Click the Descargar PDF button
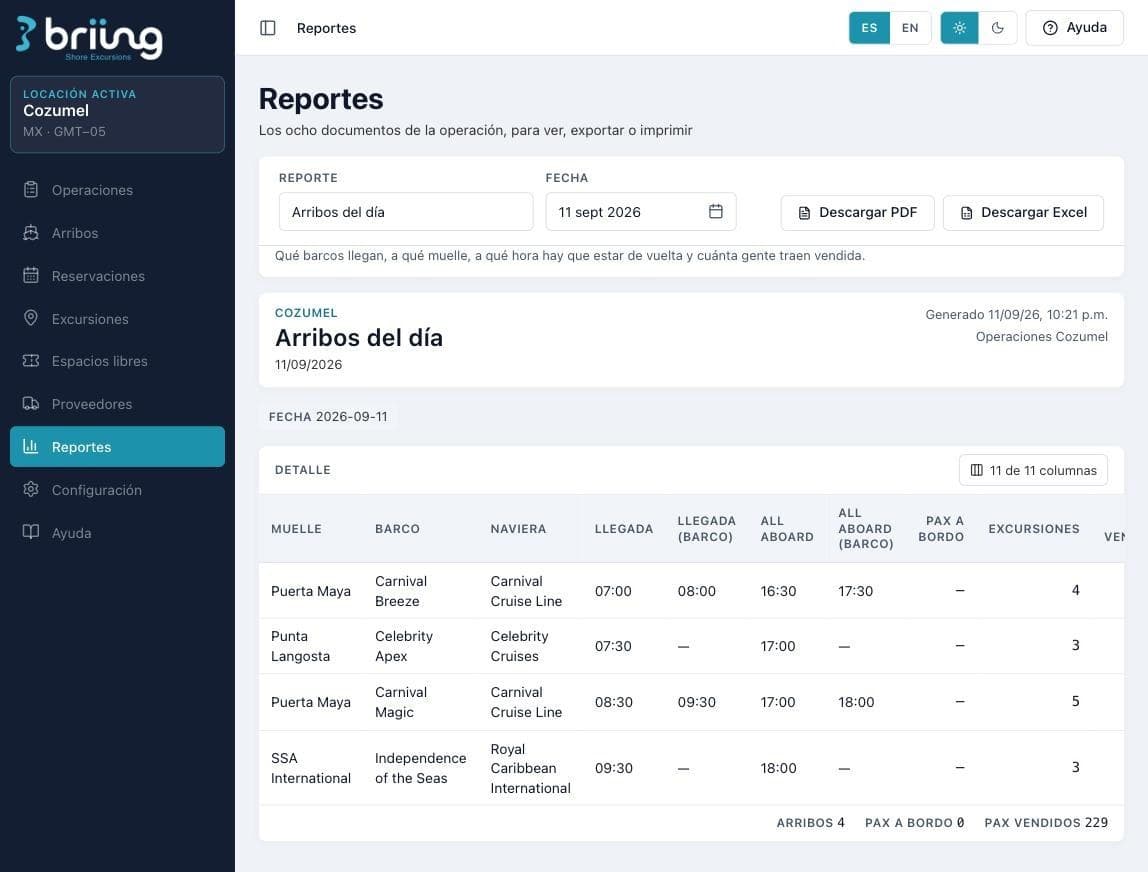The image size is (1148, 872). coord(857,212)
